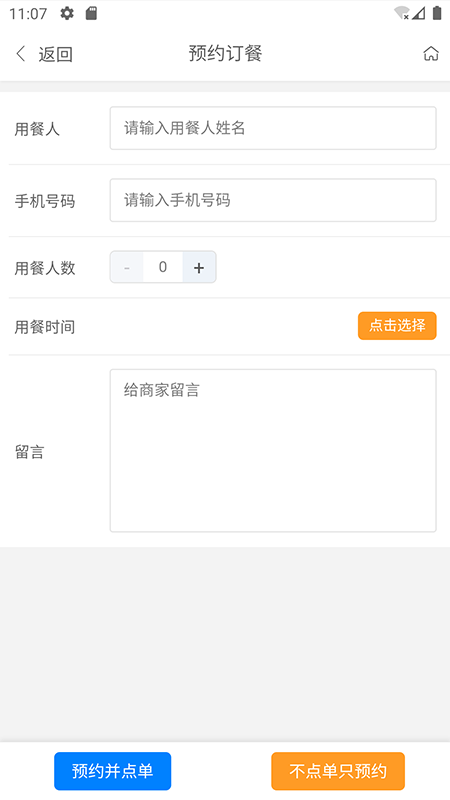Increase diner count with plus button
450x800 pixels.
click(199, 267)
